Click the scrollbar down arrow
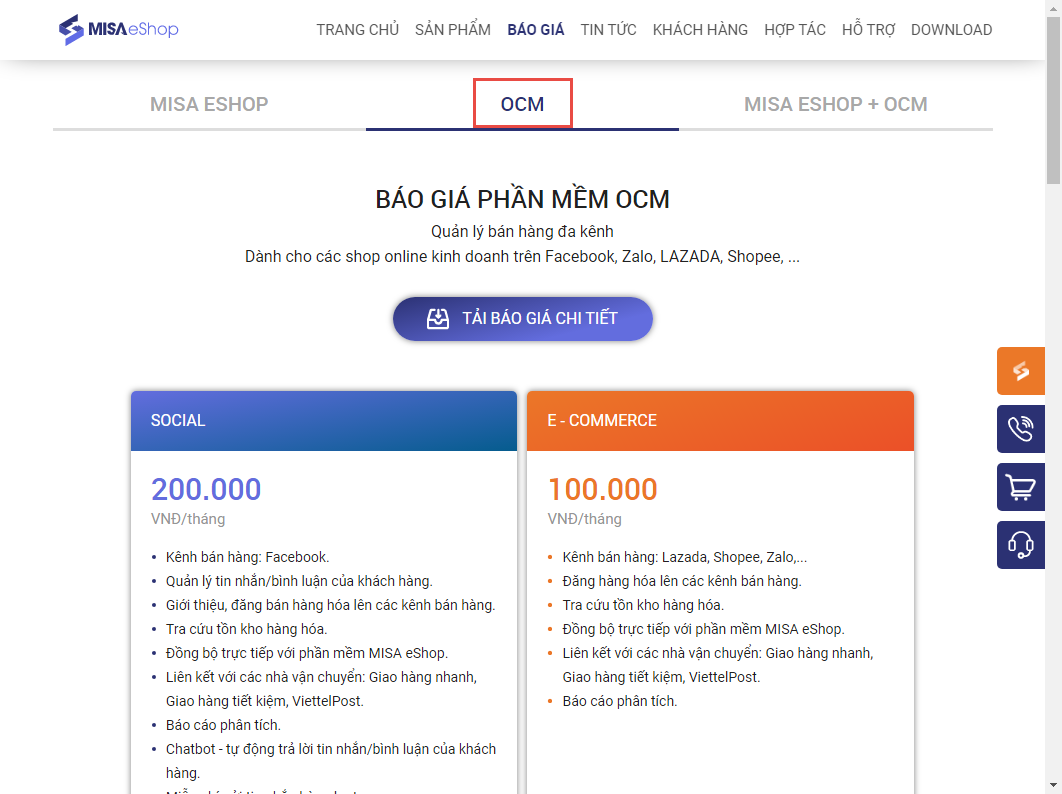 point(1053,786)
